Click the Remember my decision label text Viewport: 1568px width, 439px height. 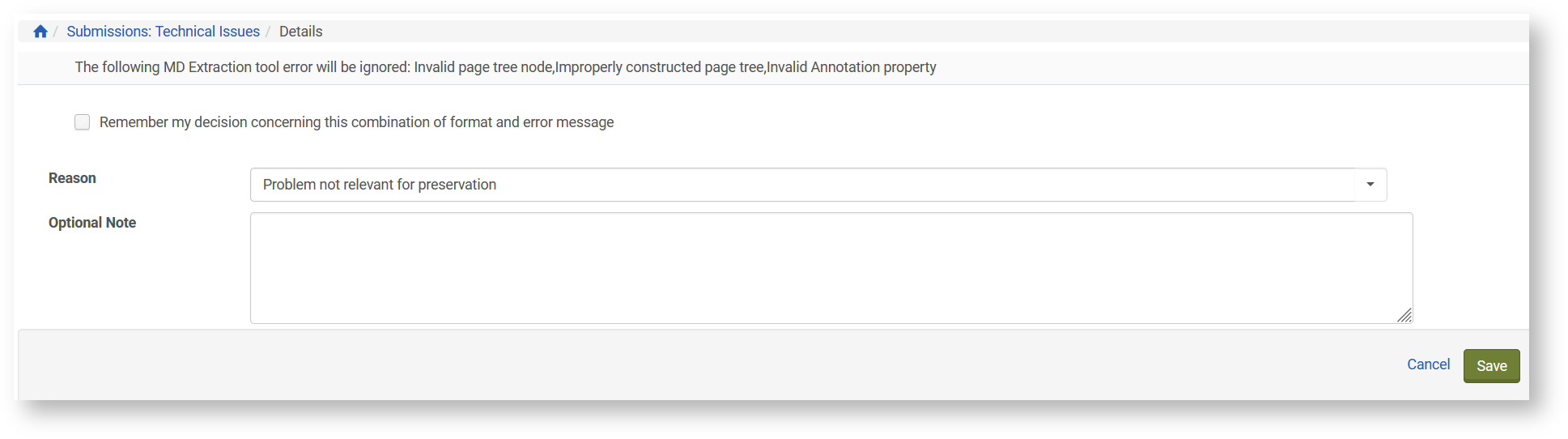click(x=356, y=122)
